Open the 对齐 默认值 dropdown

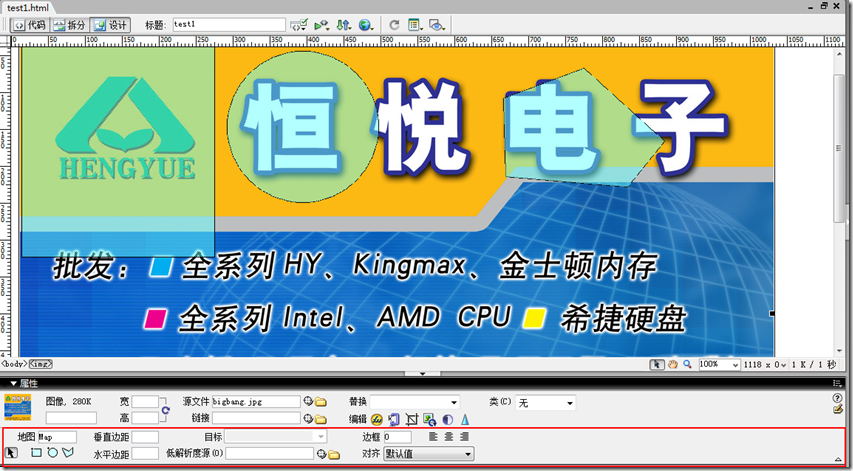(429, 454)
